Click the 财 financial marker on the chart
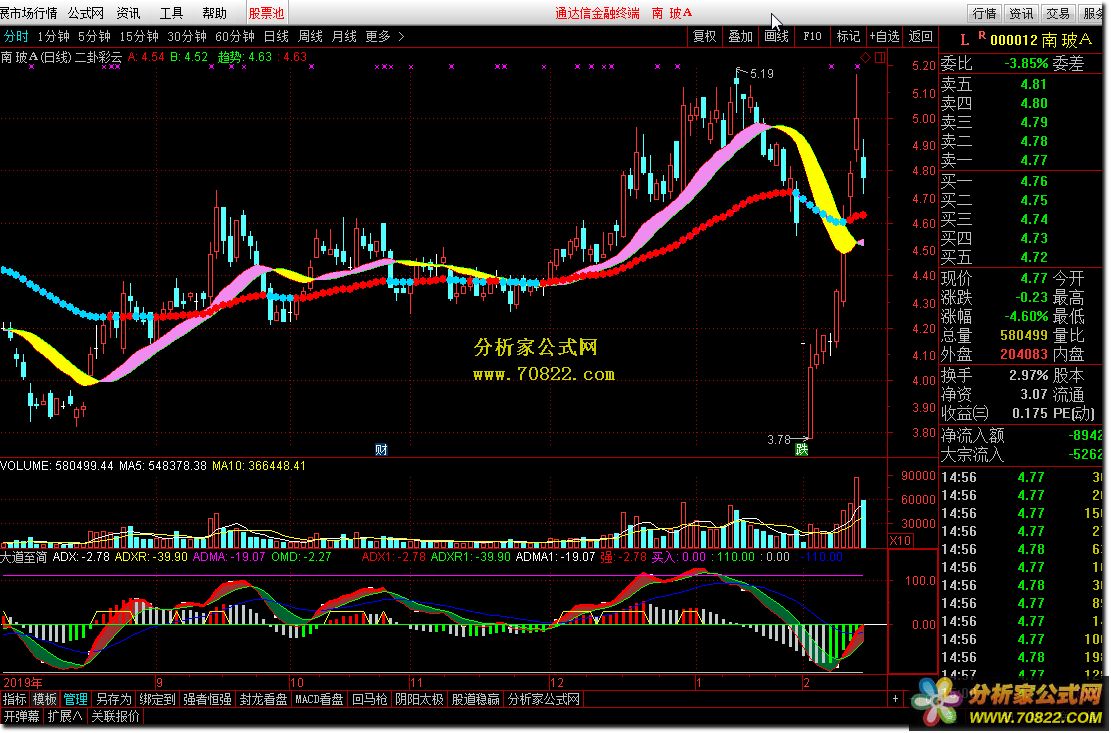Viewport: 1111px width, 733px height. point(381,449)
